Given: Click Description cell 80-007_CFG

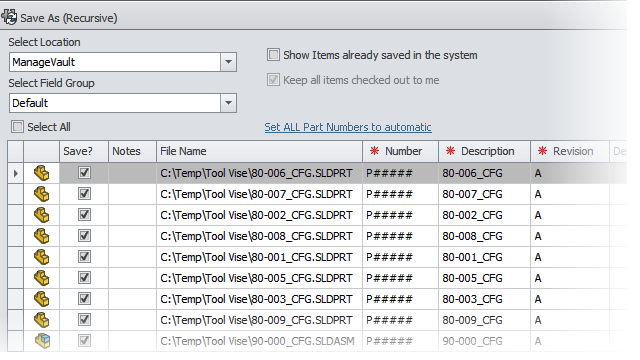Looking at the screenshot, I should click(484, 194).
